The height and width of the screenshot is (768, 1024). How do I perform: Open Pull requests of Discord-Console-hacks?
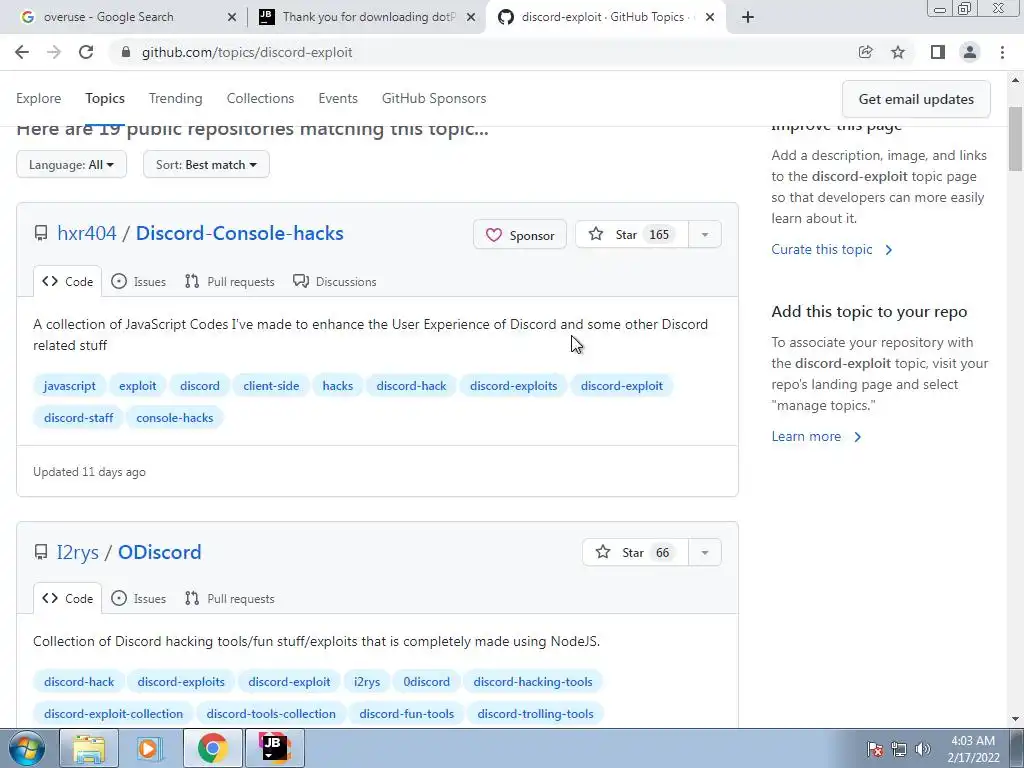point(229,281)
